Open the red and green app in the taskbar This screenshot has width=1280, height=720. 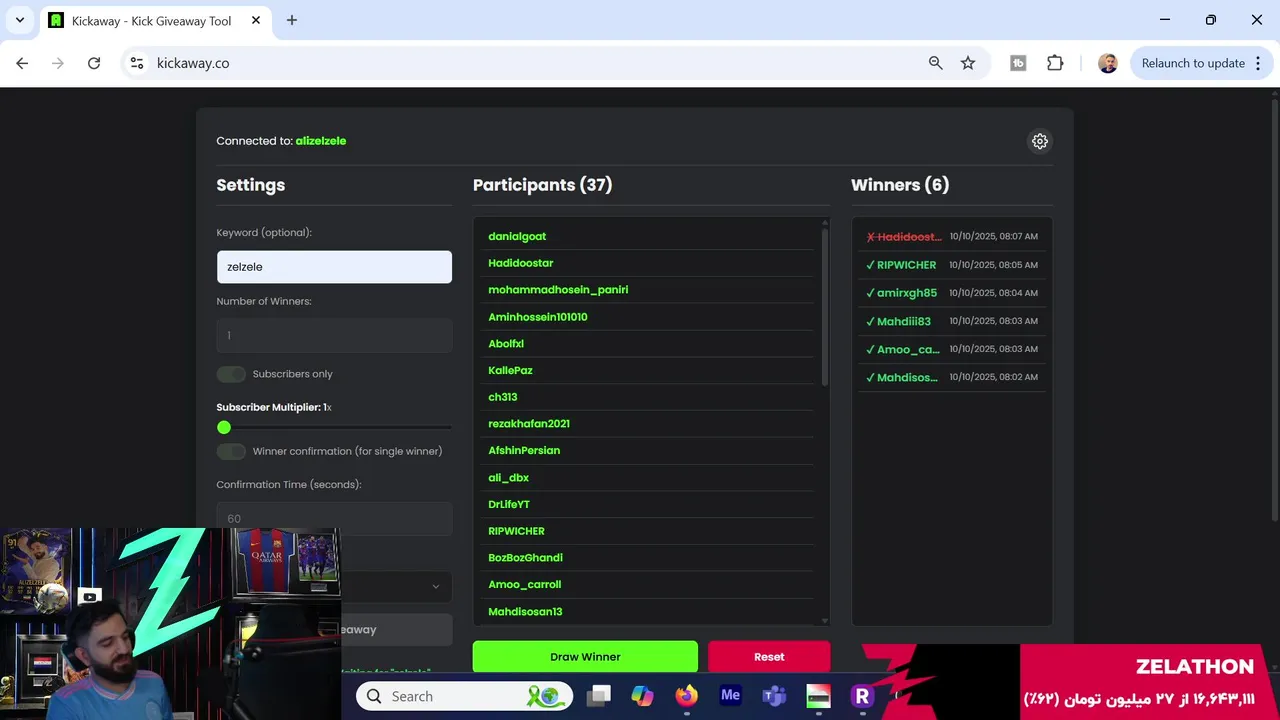818,696
